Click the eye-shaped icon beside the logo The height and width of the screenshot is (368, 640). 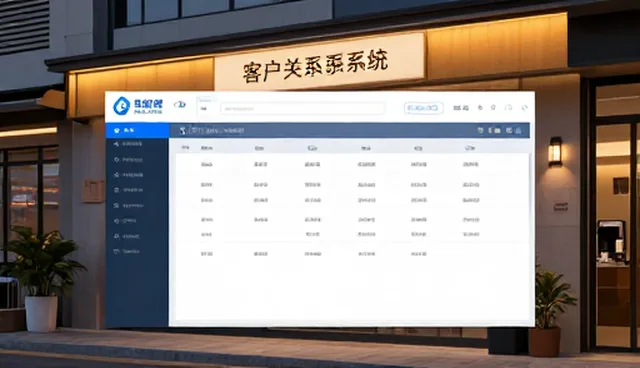tap(180, 105)
